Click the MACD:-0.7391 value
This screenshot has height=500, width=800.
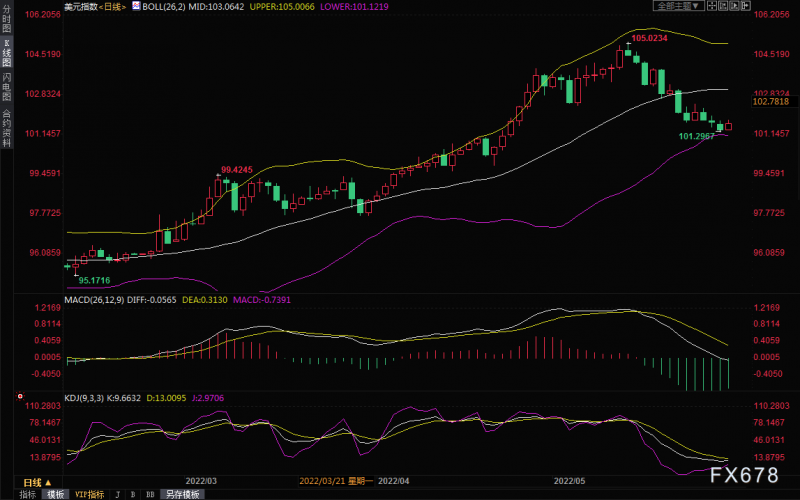[262, 299]
